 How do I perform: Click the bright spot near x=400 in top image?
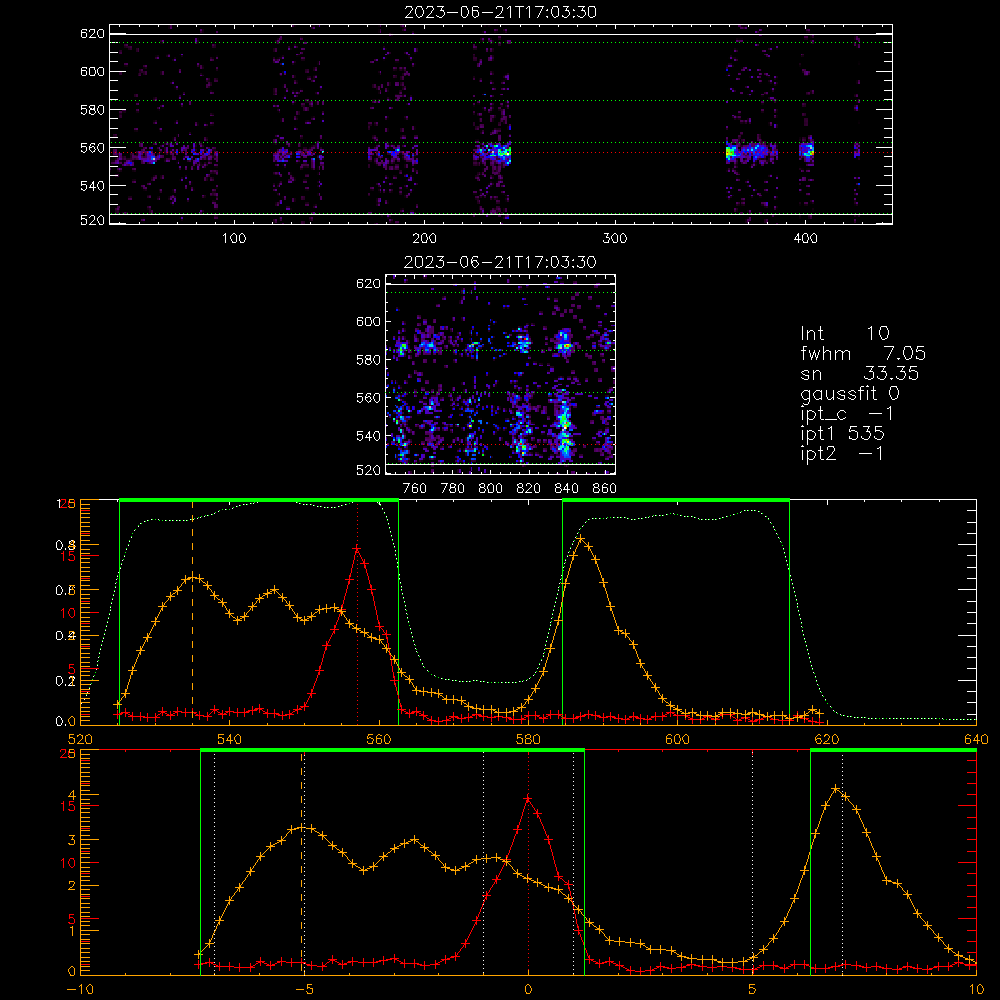click(807, 151)
